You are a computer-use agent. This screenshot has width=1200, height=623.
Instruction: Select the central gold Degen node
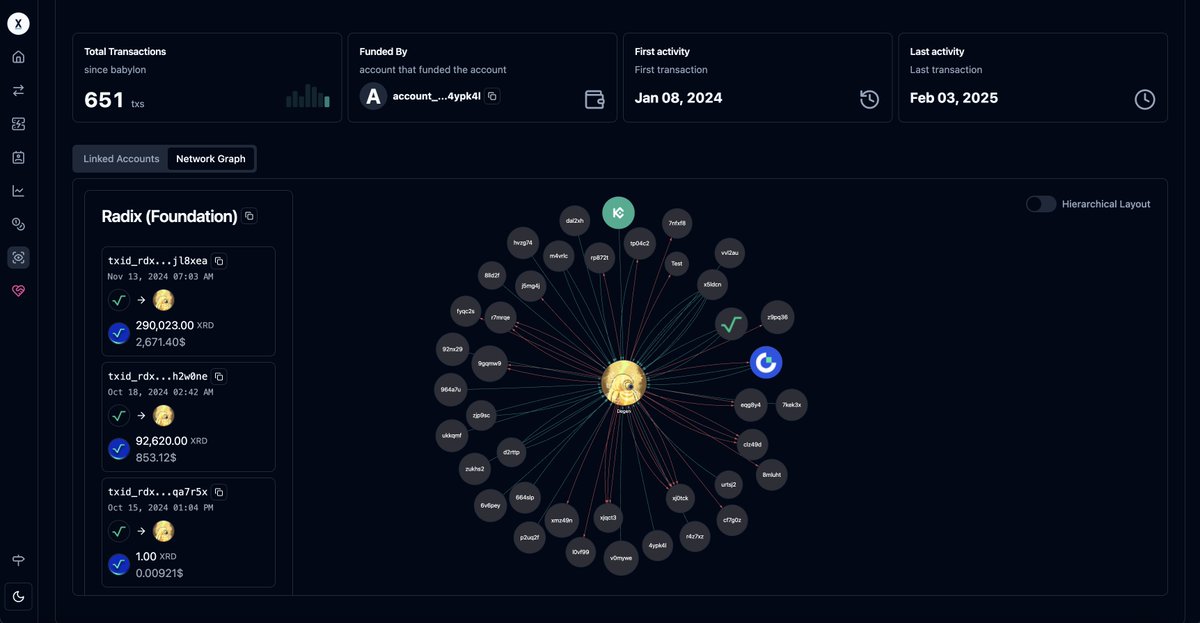tap(624, 383)
